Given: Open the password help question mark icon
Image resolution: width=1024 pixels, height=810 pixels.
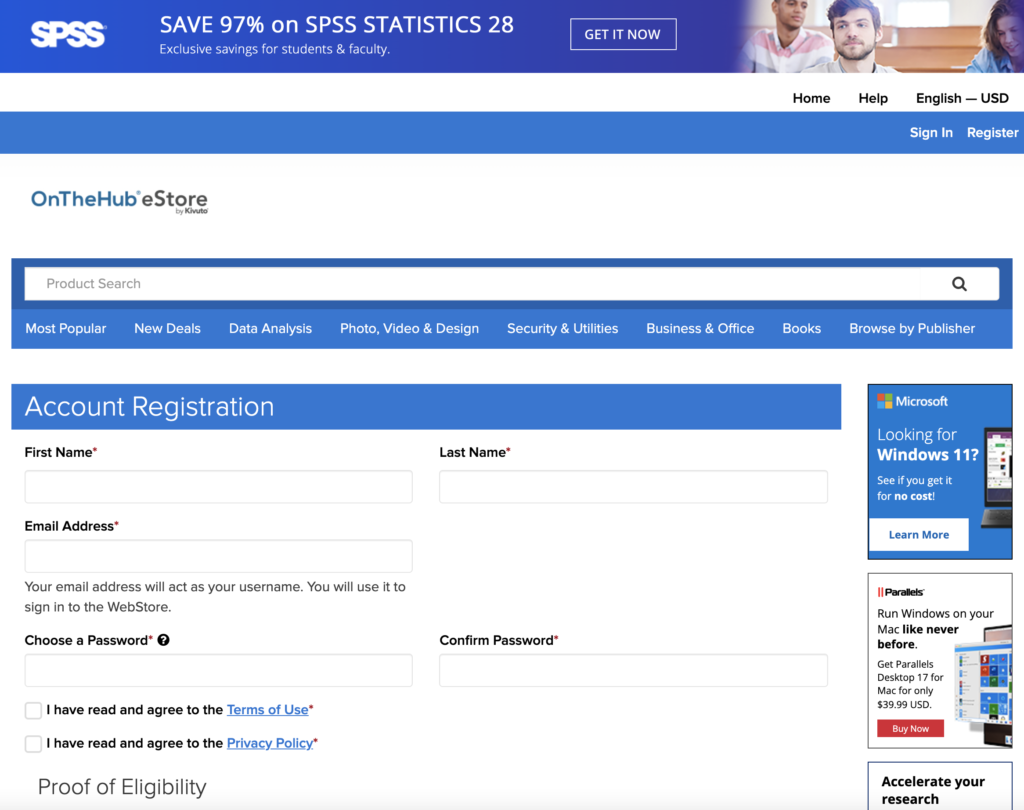Looking at the screenshot, I should [x=163, y=640].
